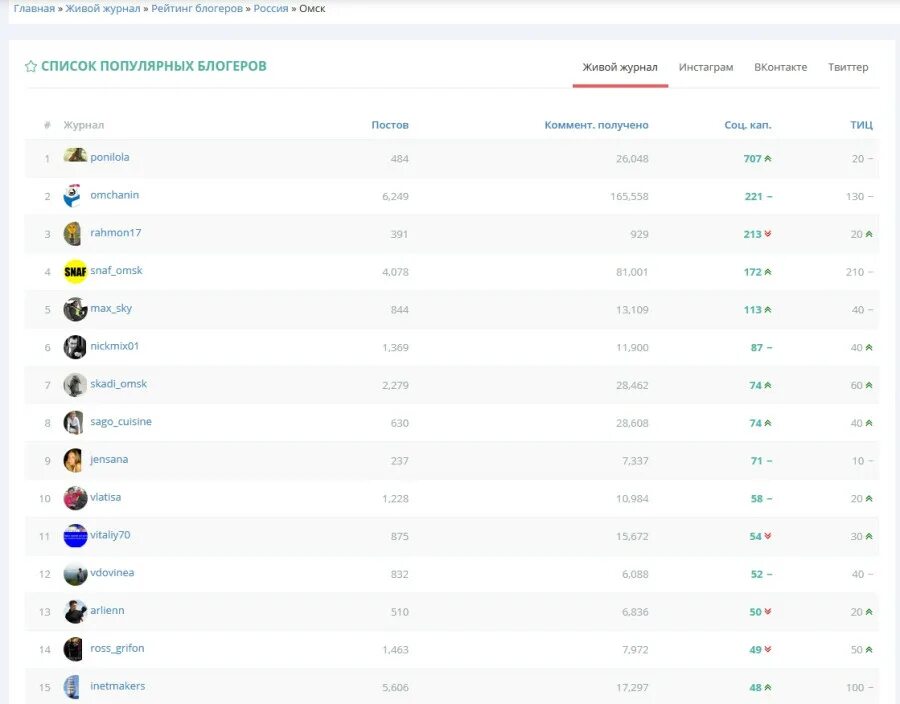Open vitaliy70's journal link
Viewport: 900px width, 704px height.
tap(110, 535)
